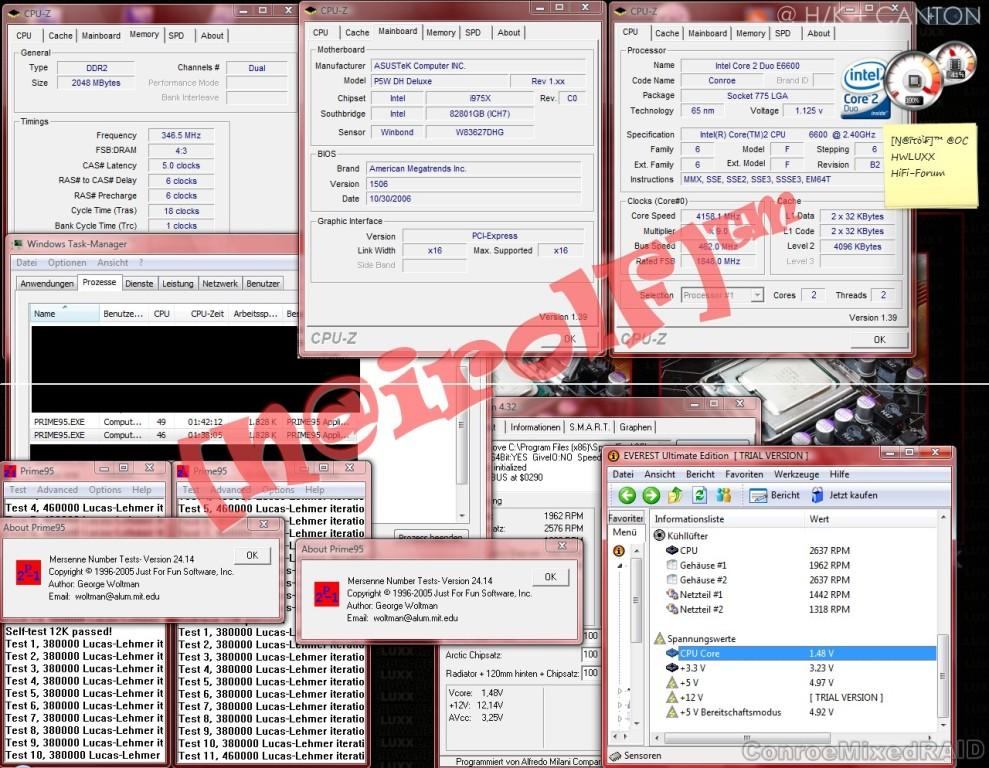Open Dienste tab in Task-Manager
Screen dimensions: 989x768
coord(139,284)
